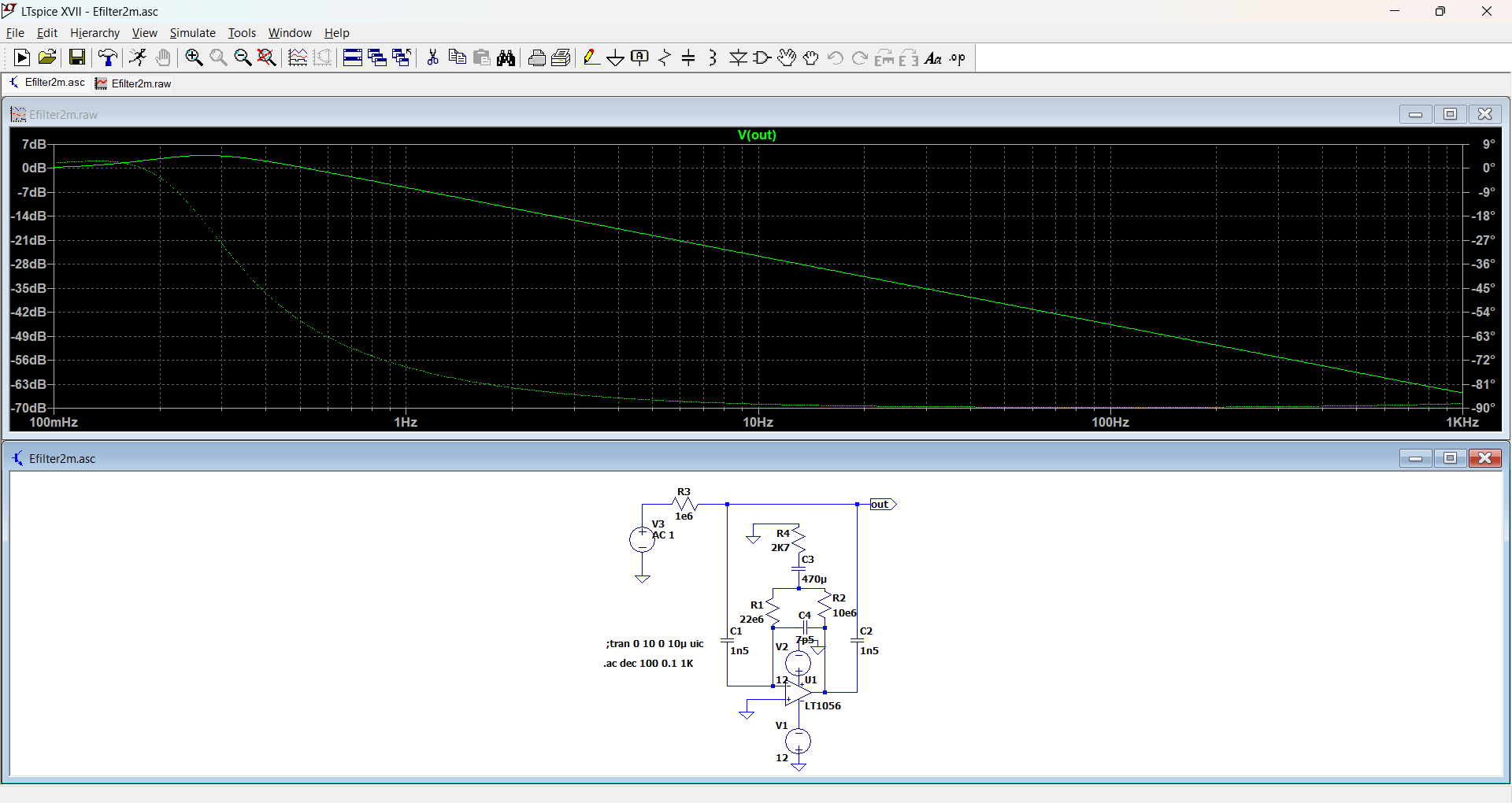Maximize the Efilter2m.raw plot window

tap(1450, 114)
